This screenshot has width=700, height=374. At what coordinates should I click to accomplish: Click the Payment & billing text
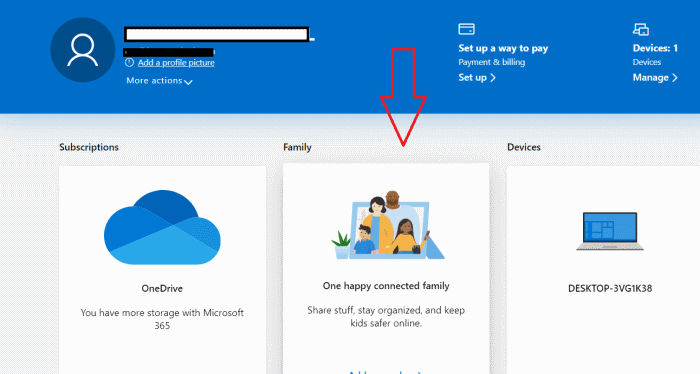click(x=492, y=62)
